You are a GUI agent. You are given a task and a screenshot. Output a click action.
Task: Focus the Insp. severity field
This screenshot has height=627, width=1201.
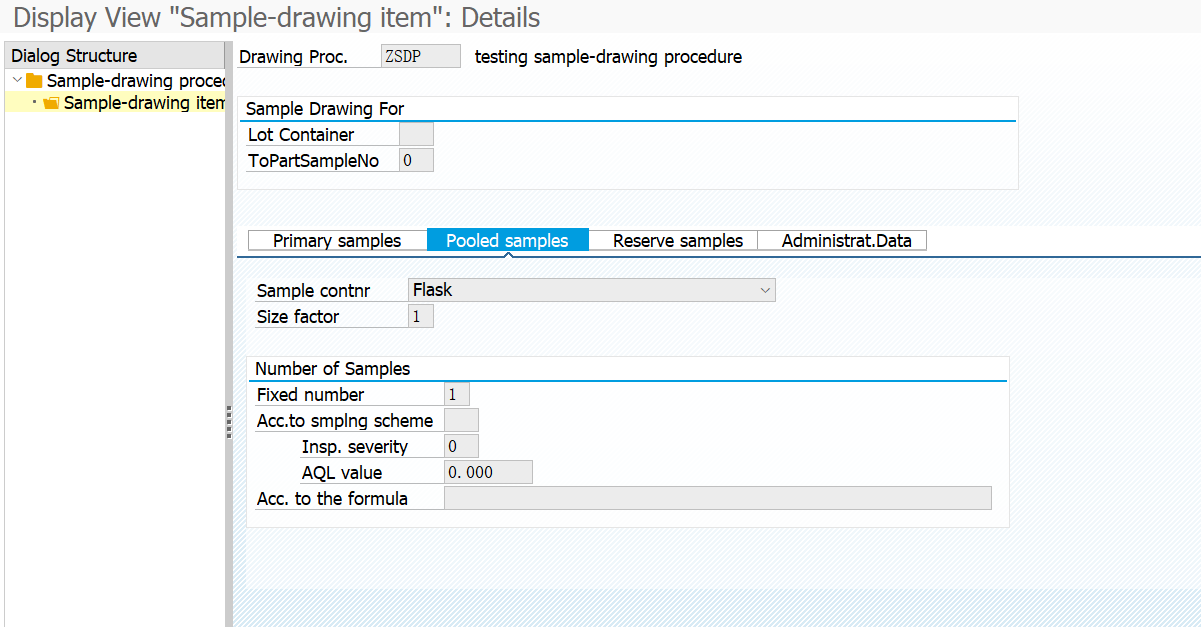(x=461, y=447)
